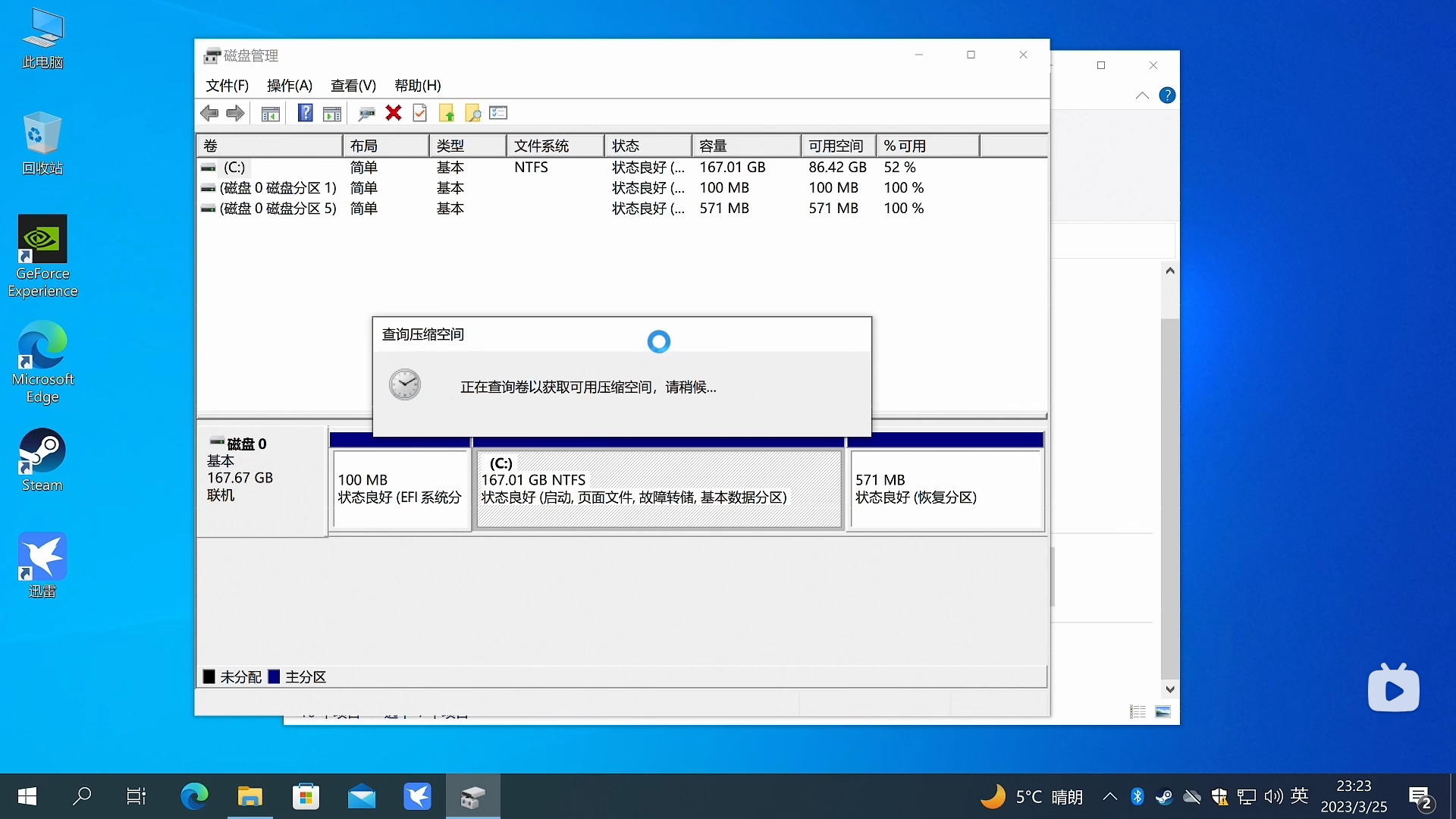Collapse the ribbon chevron in background window
The image size is (1456, 819).
[1141, 96]
